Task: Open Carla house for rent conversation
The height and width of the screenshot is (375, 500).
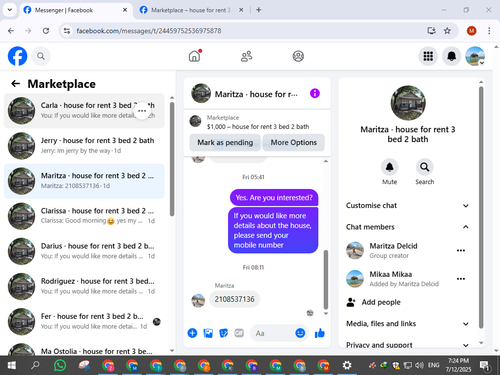Action: [84, 111]
